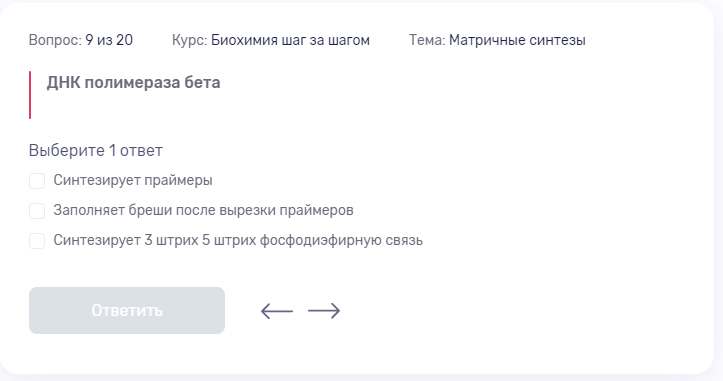Viewport: 723px width, 381px height.
Task: Click the answer text "Синтезирует праймеры"
Action: (x=133, y=180)
